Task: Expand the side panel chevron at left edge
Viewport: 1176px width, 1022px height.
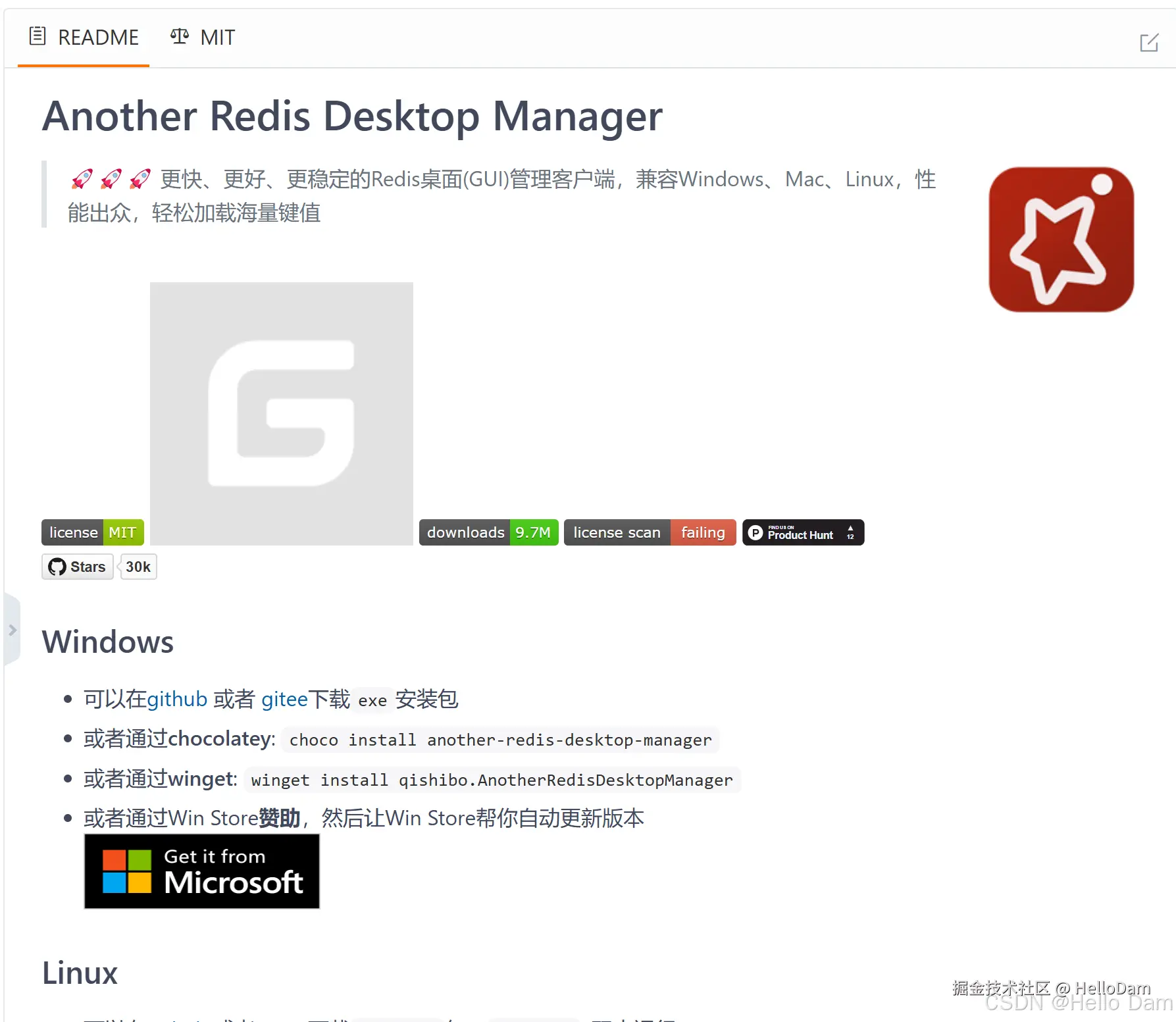Action: click(x=13, y=630)
